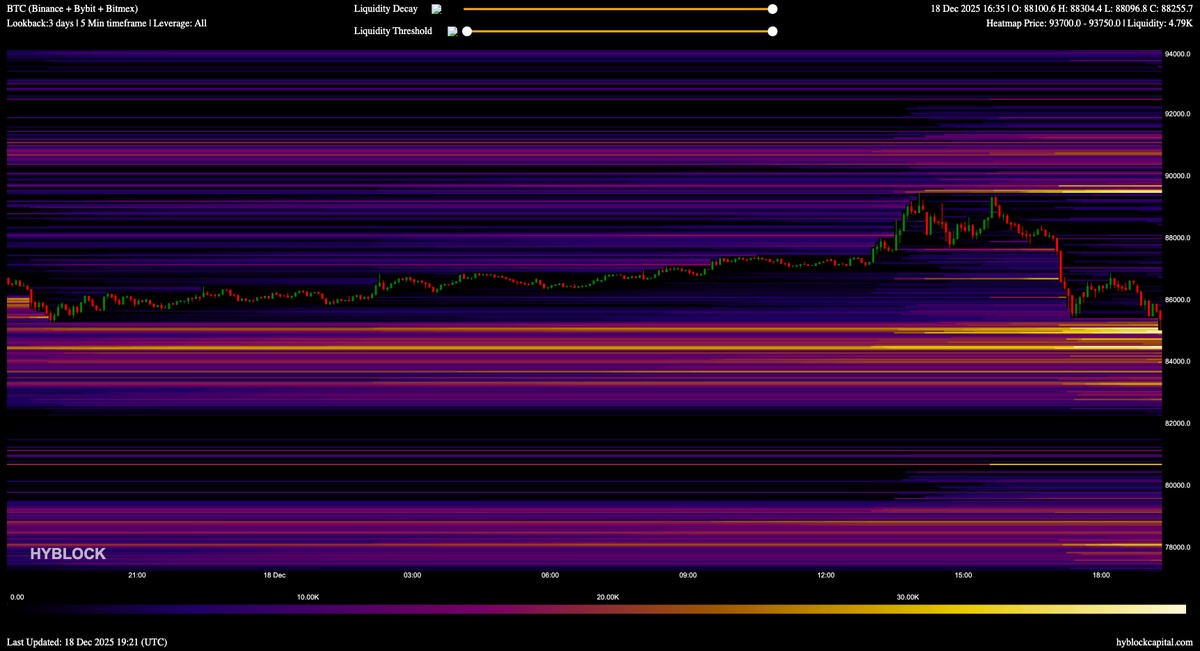Click the 94000.0 price axis label
The image size is (1200, 651).
pos(1177,54)
